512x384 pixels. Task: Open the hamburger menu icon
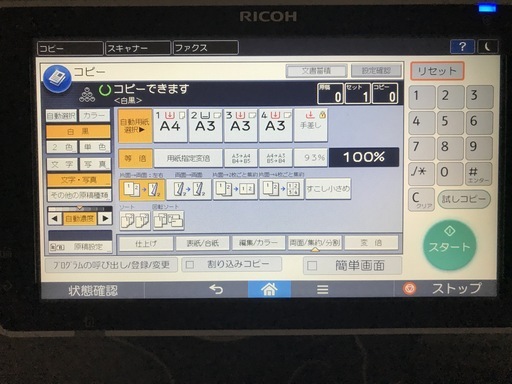point(322,289)
